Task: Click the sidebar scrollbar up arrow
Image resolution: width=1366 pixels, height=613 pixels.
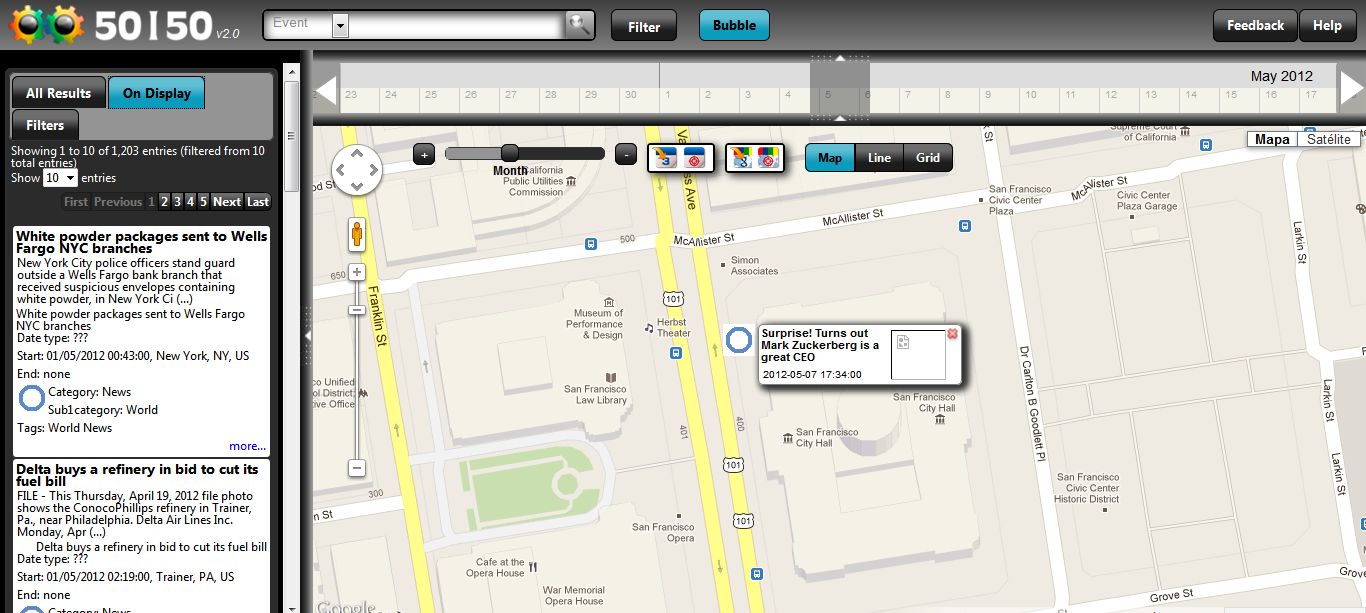Action: pos(292,71)
